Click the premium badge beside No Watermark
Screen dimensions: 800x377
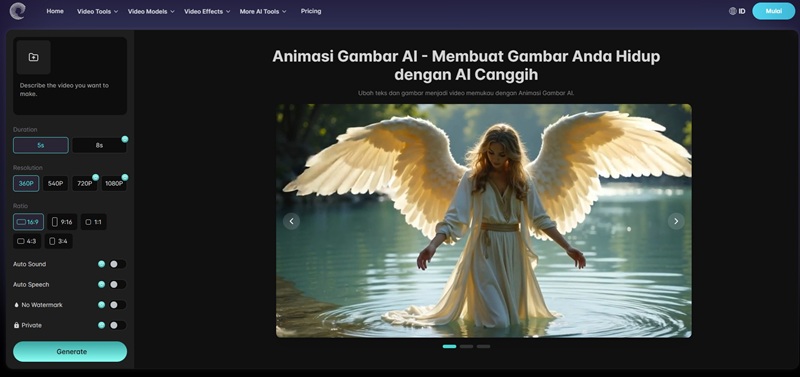[x=102, y=305]
